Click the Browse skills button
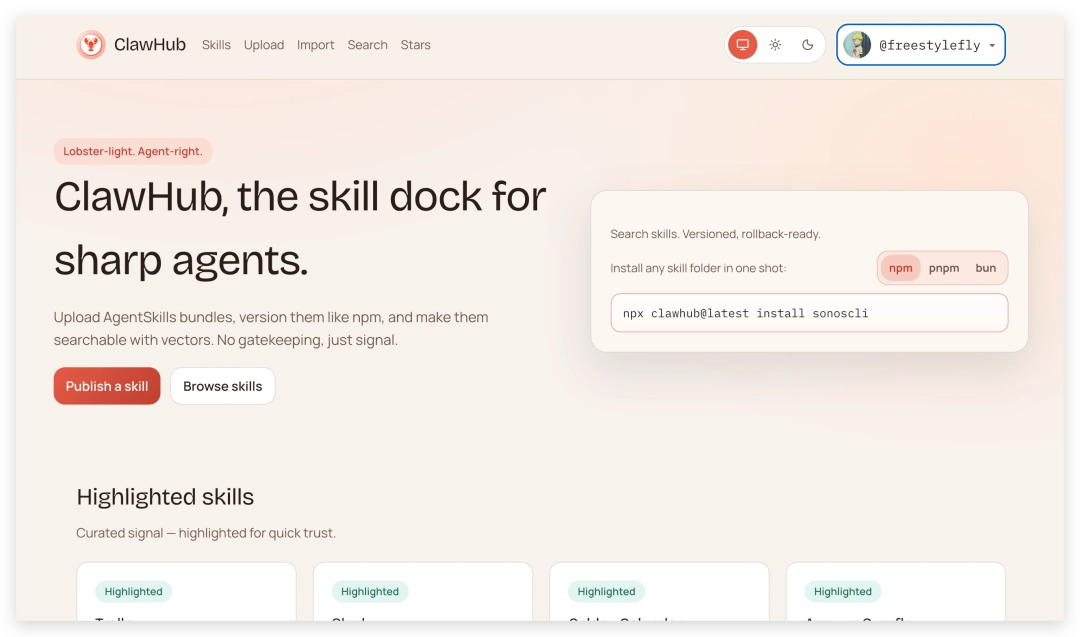Image resolution: width=1080 pixels, height=637 pixels. (222, 386)
